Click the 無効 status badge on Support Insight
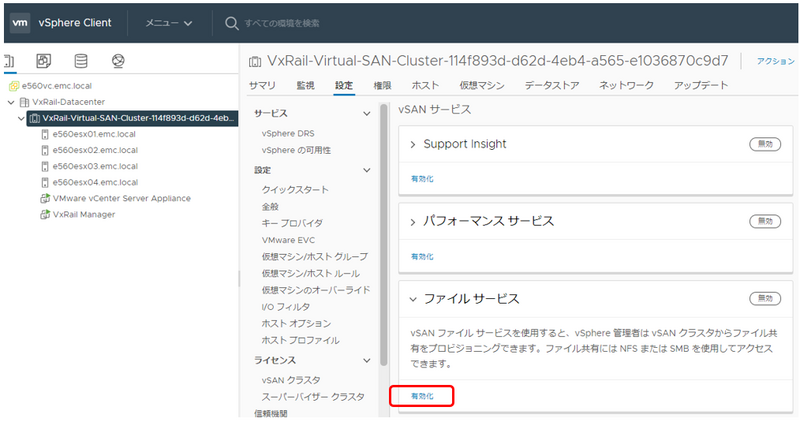This screenshot has height=422, width=800. pos(765,144)
